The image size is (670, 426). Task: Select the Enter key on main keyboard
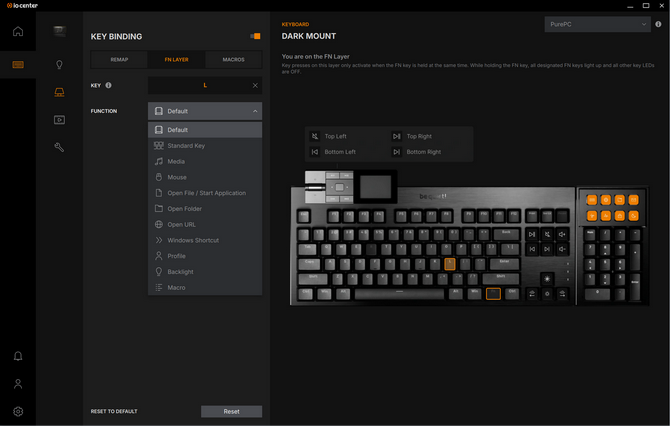click(x=504, y=264)
